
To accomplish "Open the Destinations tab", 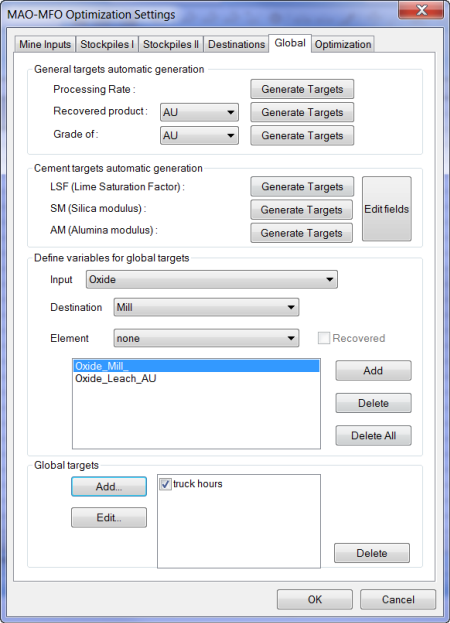I will tap(236, 44).
